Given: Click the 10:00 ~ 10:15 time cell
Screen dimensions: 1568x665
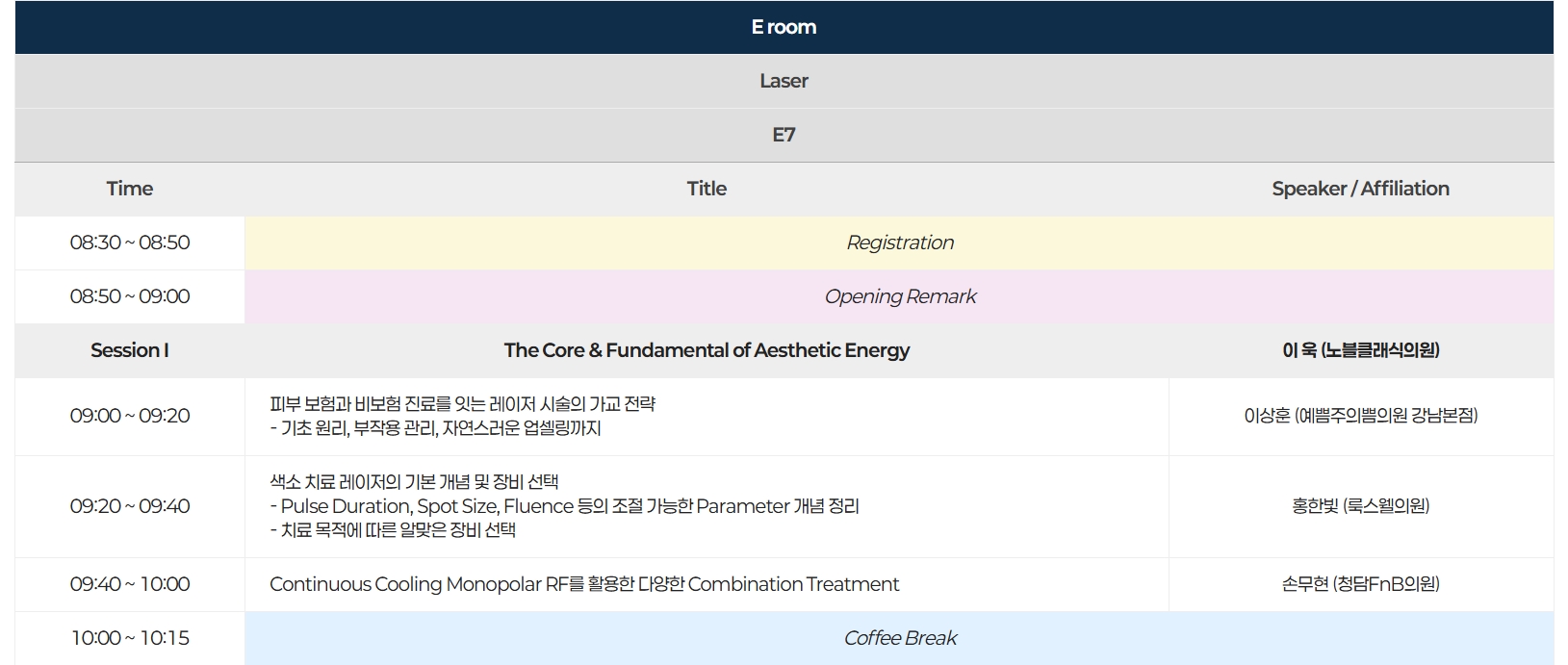Looking at the screenshot, I should click(x=130, y=638).
